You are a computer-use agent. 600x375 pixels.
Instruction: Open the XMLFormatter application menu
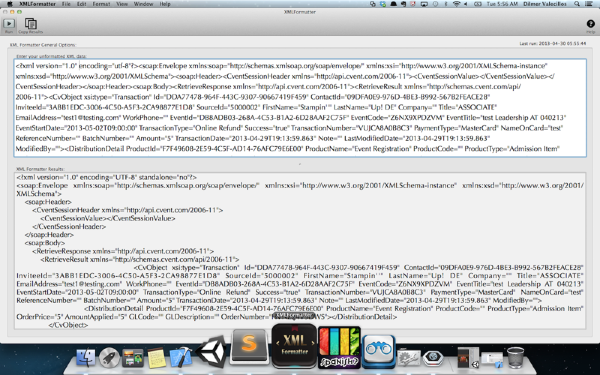pos(37,4)
